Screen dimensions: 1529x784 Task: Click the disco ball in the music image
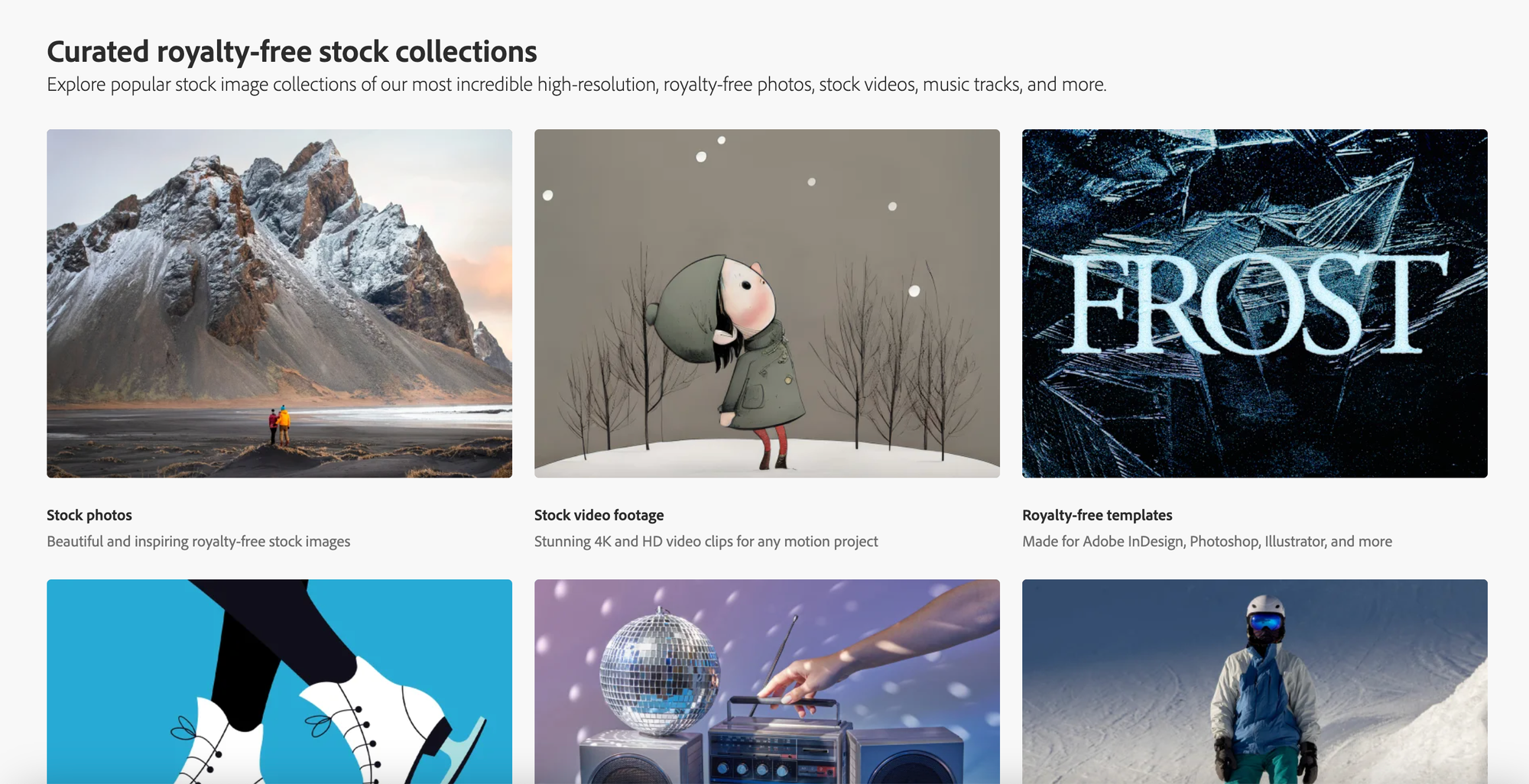point(659,671)
